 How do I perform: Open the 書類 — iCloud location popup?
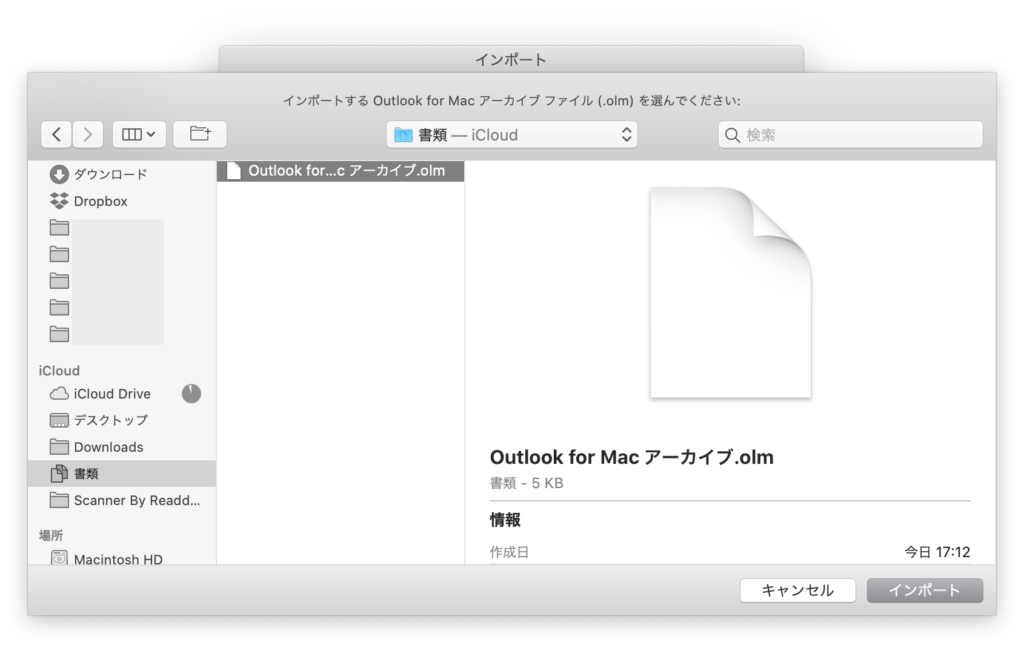coord(511,135)
